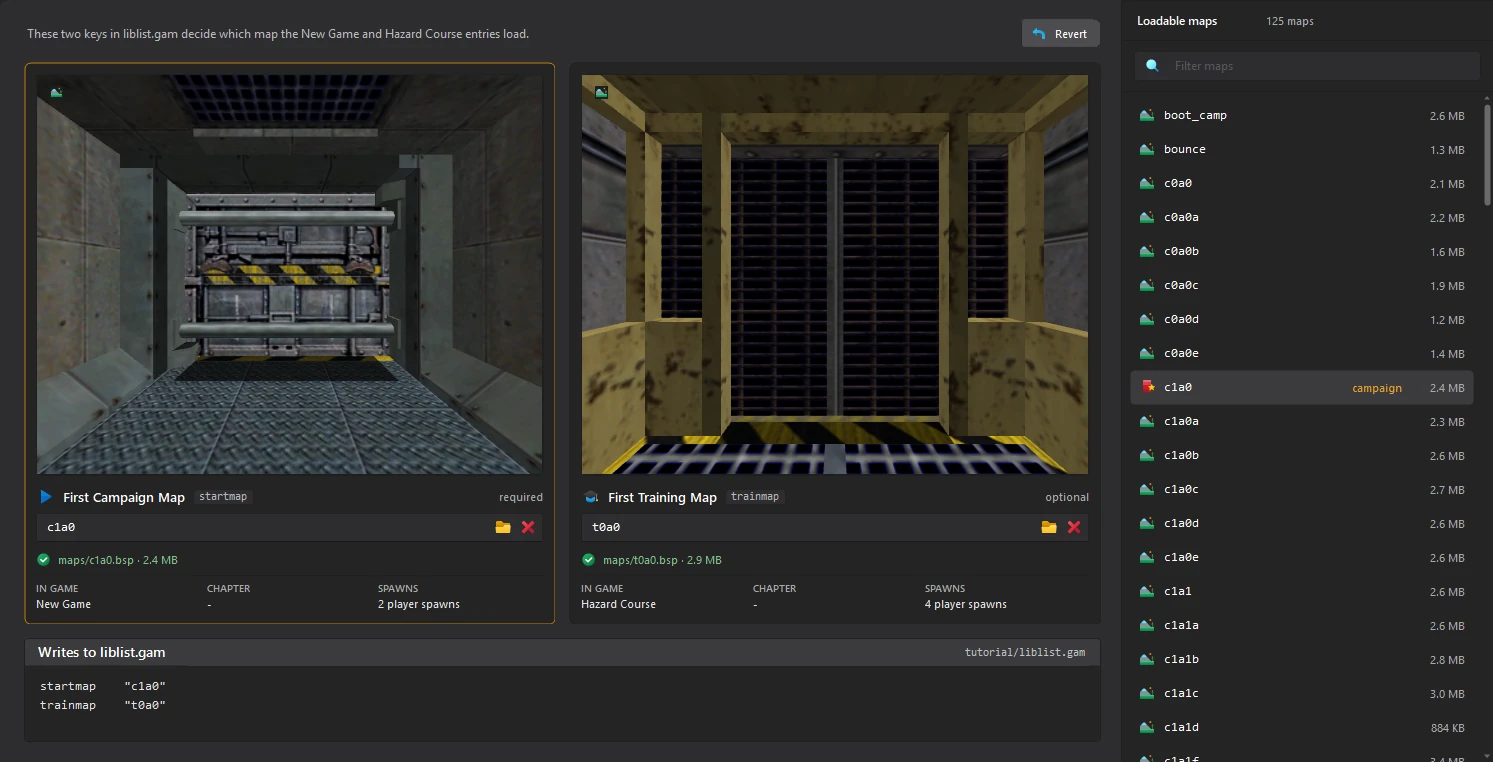
Task: Browse for training map using t0a0 folder icon
Action: [1049, 527]
